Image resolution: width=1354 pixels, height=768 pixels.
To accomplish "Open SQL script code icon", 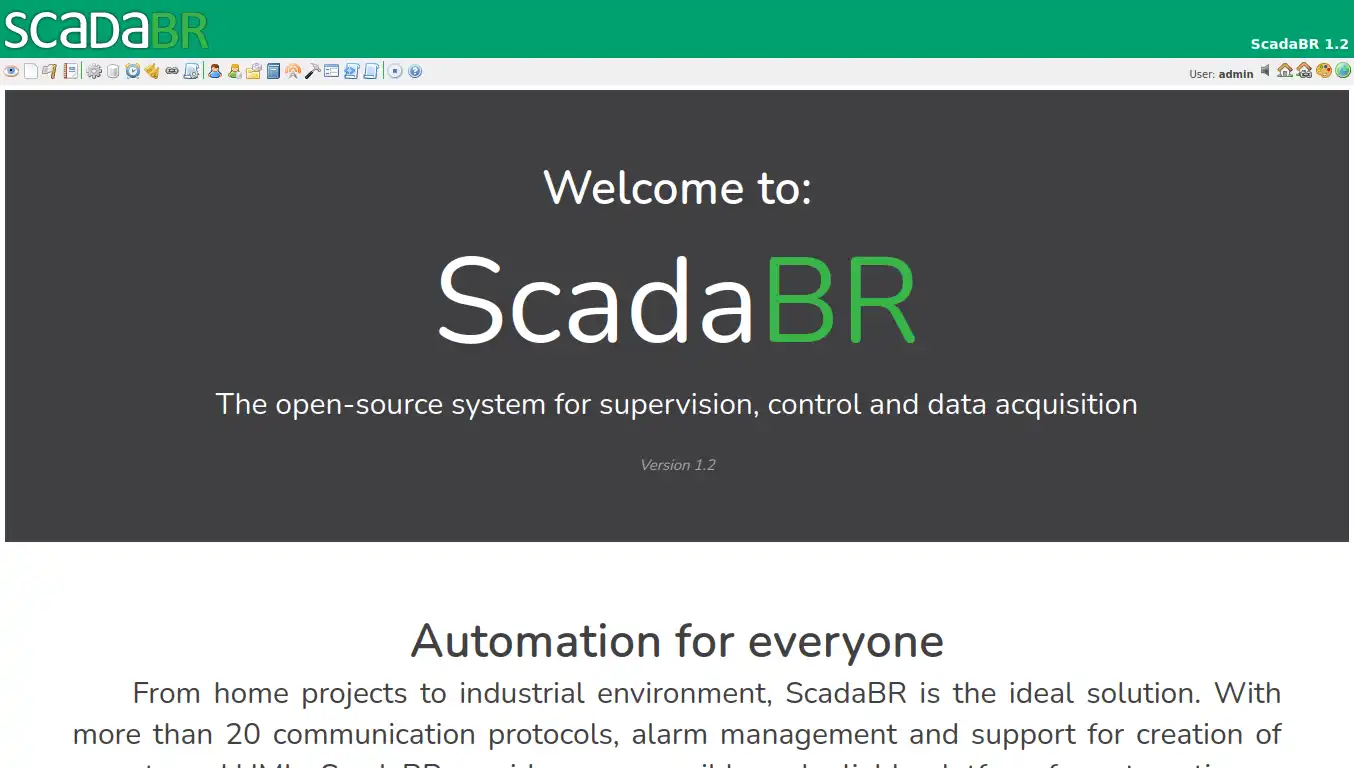I will [351, 71].
